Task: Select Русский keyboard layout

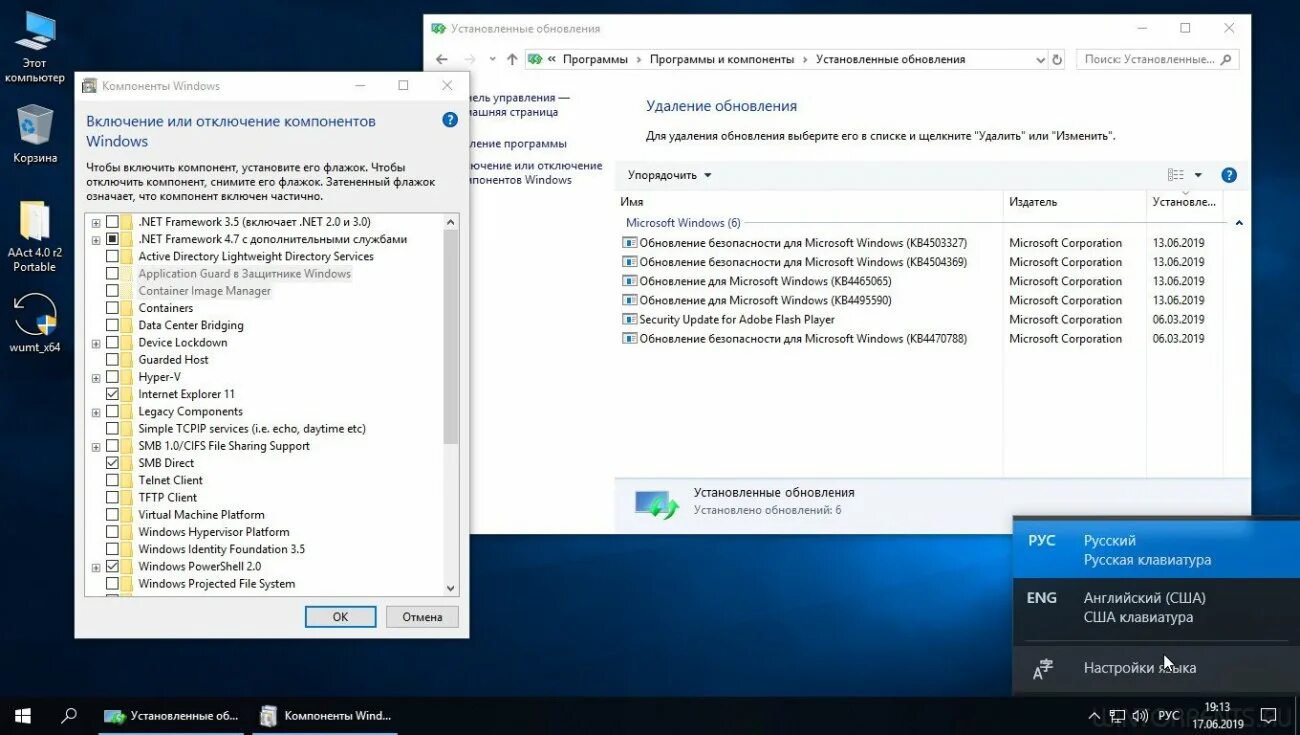Action: pyautogui.click(x=1156, y=550)
